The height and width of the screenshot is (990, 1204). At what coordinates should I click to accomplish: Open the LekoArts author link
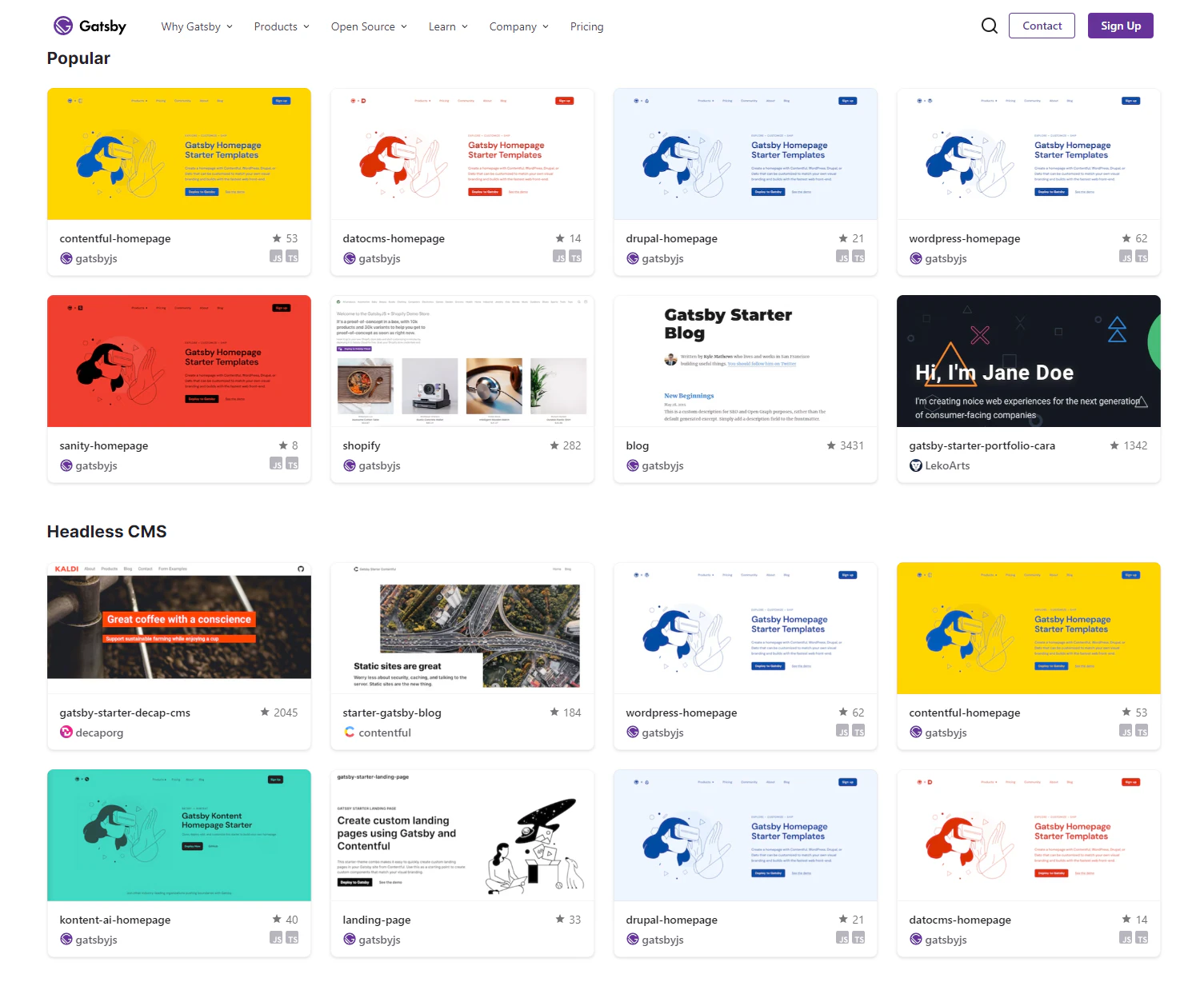[947, 465]
